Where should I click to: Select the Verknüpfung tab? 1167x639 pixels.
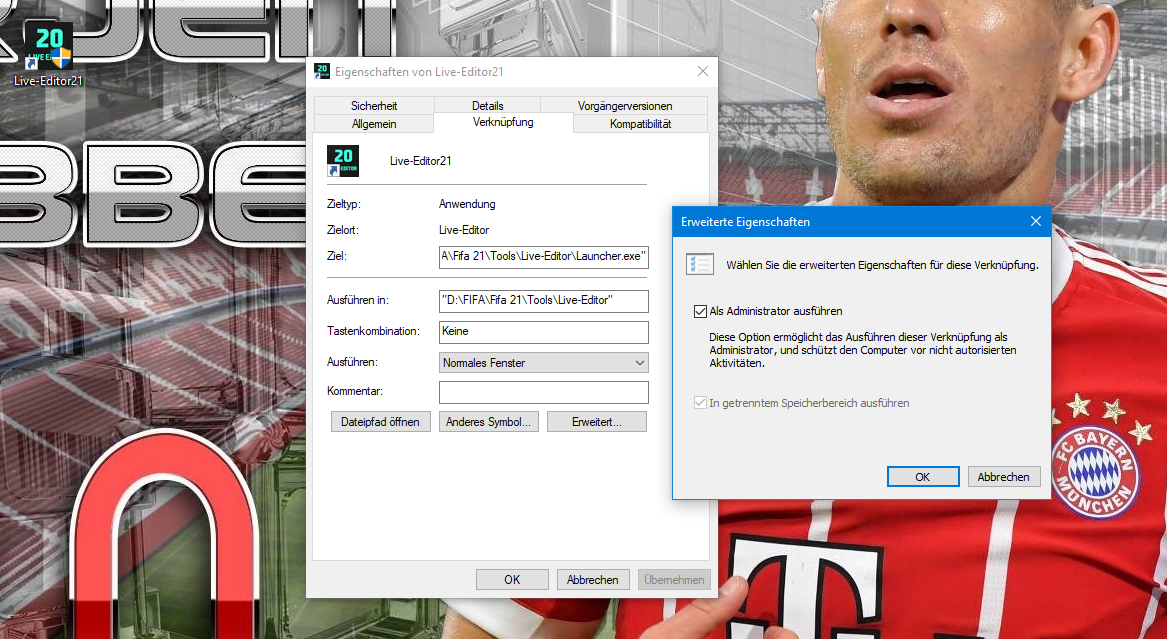point(503,122)
